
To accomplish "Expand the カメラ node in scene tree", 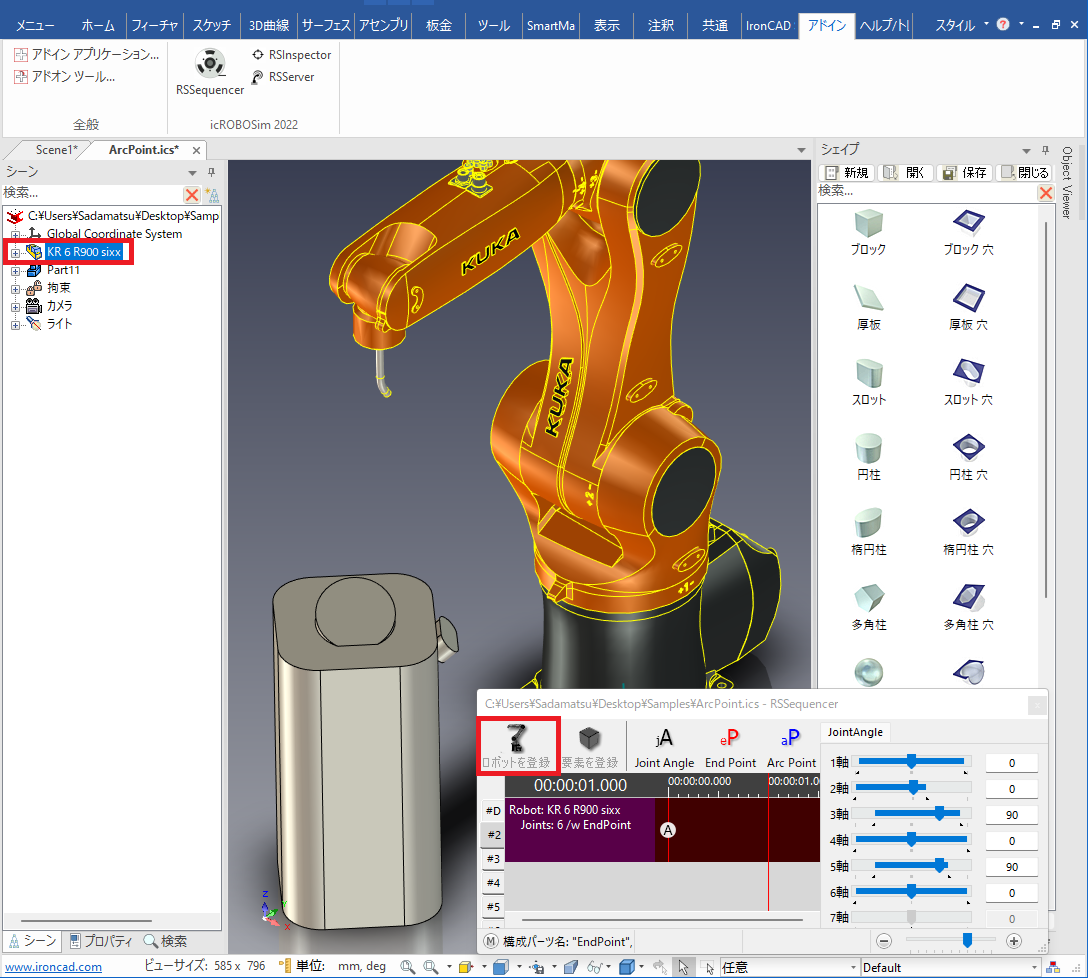I will [x=15, y=307].
